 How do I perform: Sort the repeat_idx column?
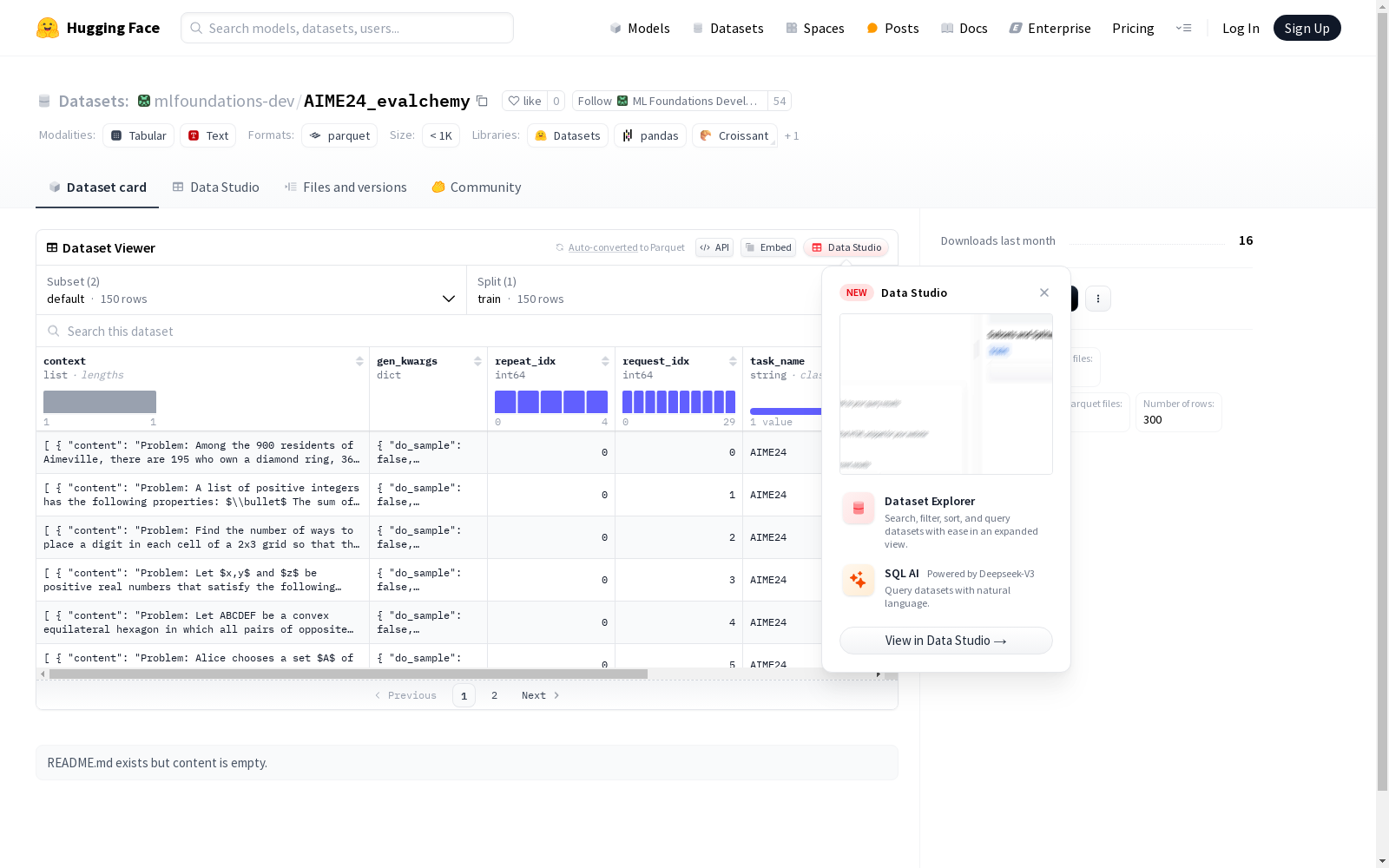pyautogui.click(x=605, y=361)
